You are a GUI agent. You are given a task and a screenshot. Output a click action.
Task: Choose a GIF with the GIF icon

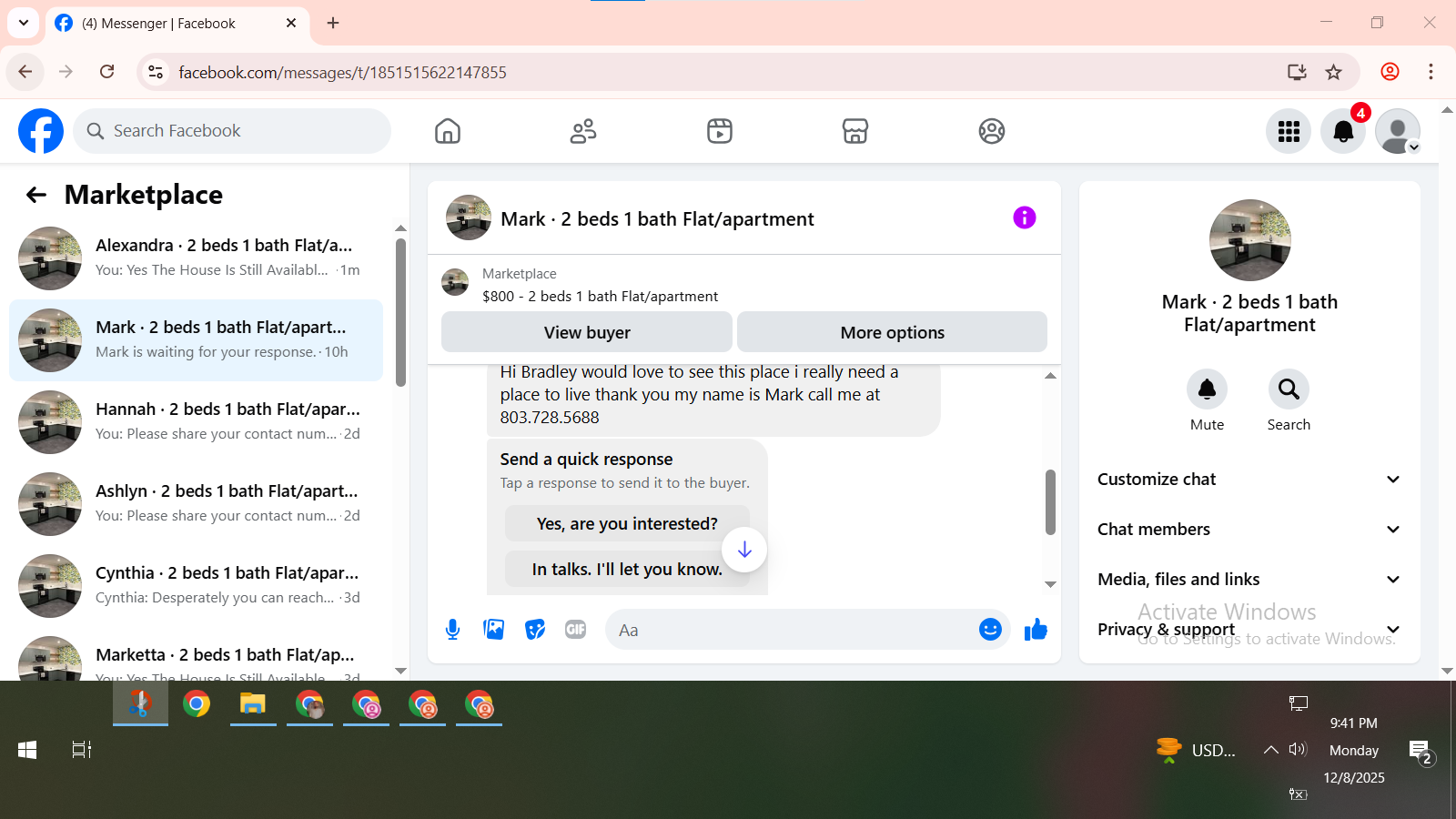[x=575, y=629]
